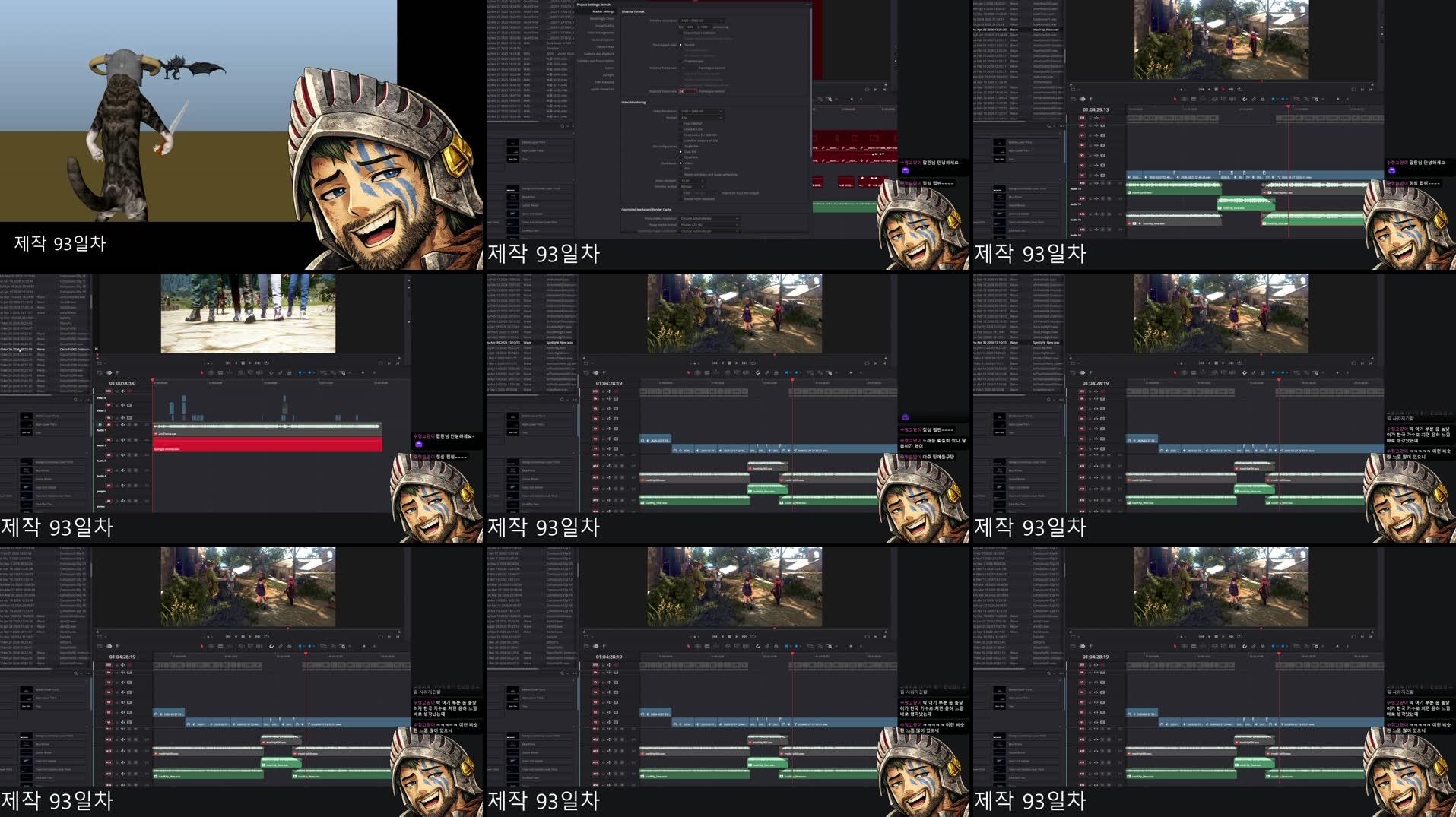Select green Audio 14 clip in 01:04:29:13 timeline

(x=1246, y=203)
